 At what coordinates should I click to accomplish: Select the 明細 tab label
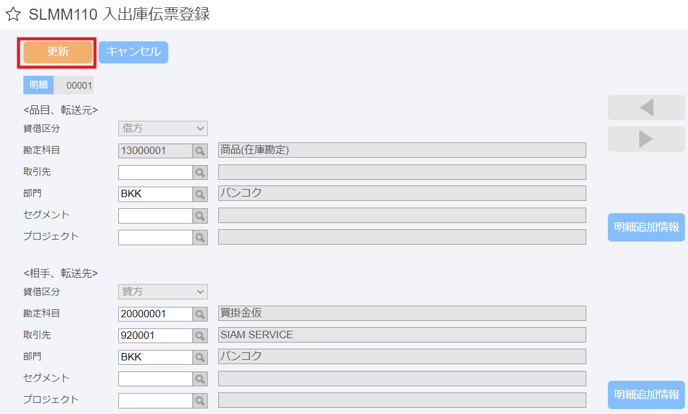click(39, 85)
